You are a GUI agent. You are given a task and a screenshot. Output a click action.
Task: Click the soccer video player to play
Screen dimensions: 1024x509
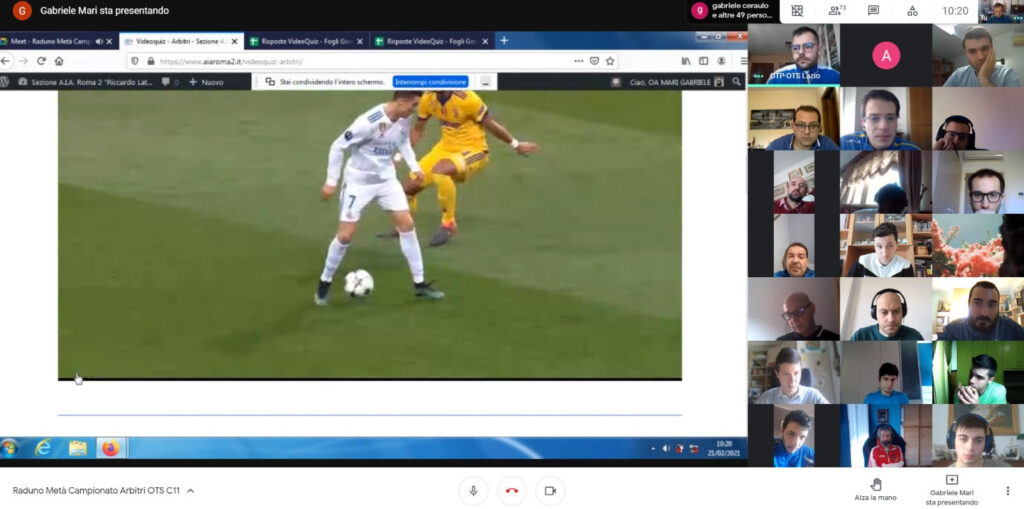pyautogui.click(x=370, y=234)
